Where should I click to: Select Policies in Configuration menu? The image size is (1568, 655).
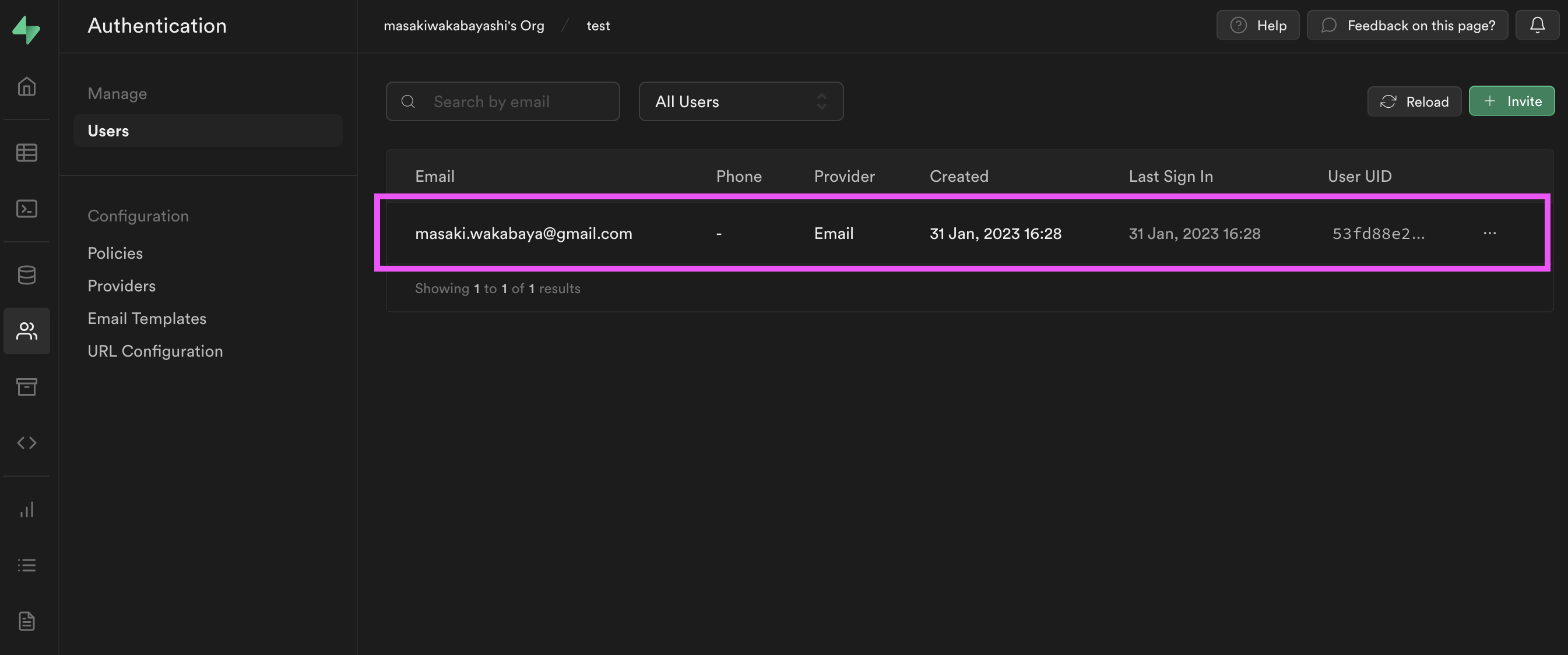(115, 253)
